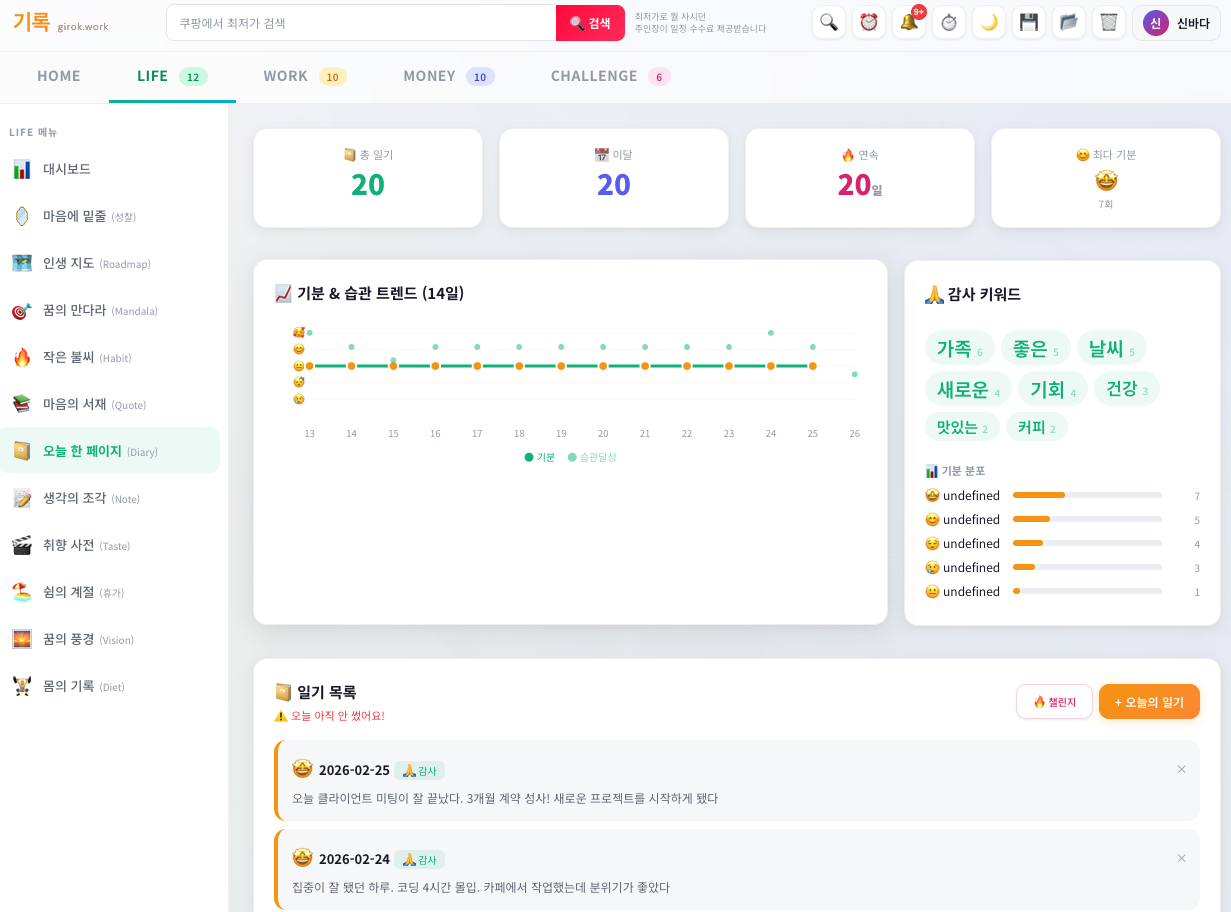Click the top mood distribution progress bar
Viewport: 1231px width, 912px height.
(x=1087, y=494)
